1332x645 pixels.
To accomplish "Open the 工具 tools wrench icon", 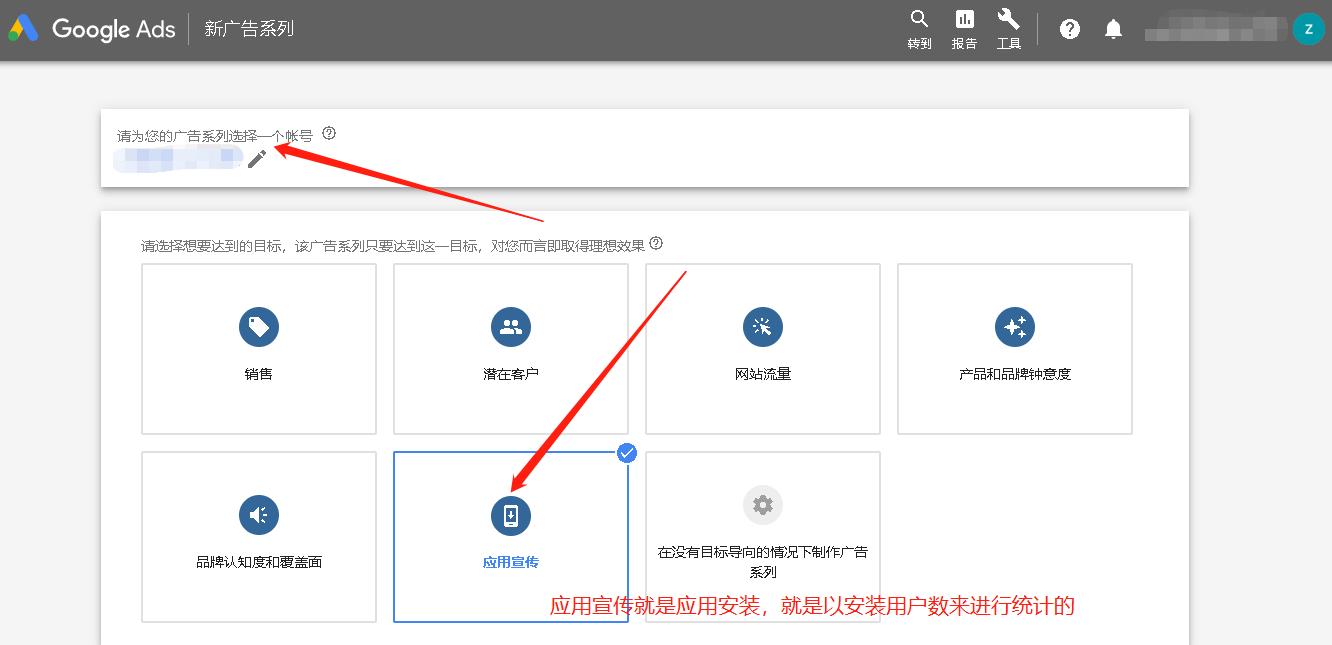I will click(1008, 21).
